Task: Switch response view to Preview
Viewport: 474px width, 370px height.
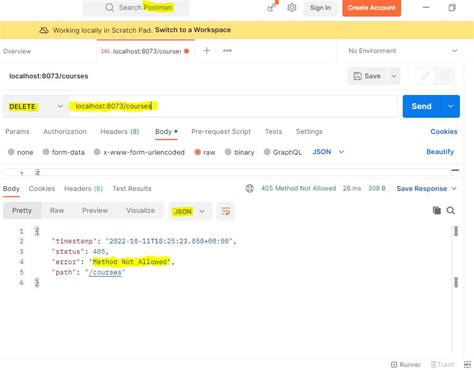Action: pyautogui.click(x=95, y=211)
